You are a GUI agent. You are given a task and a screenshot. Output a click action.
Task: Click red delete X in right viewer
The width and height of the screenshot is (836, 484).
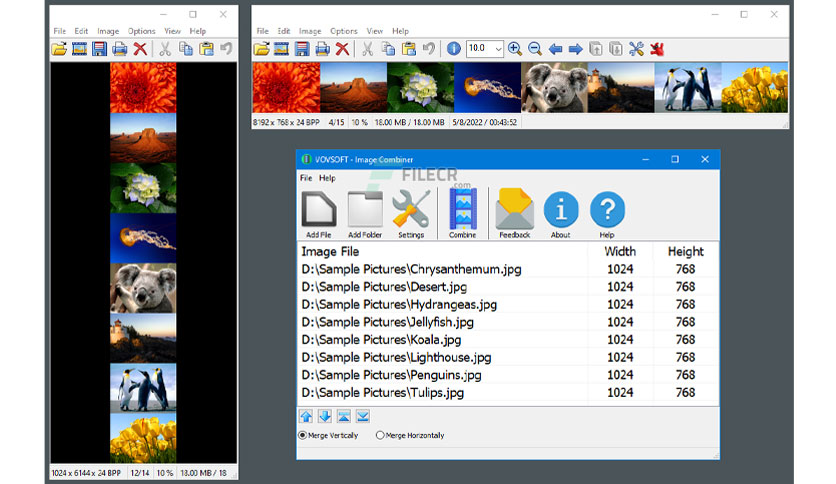(342, 49)
